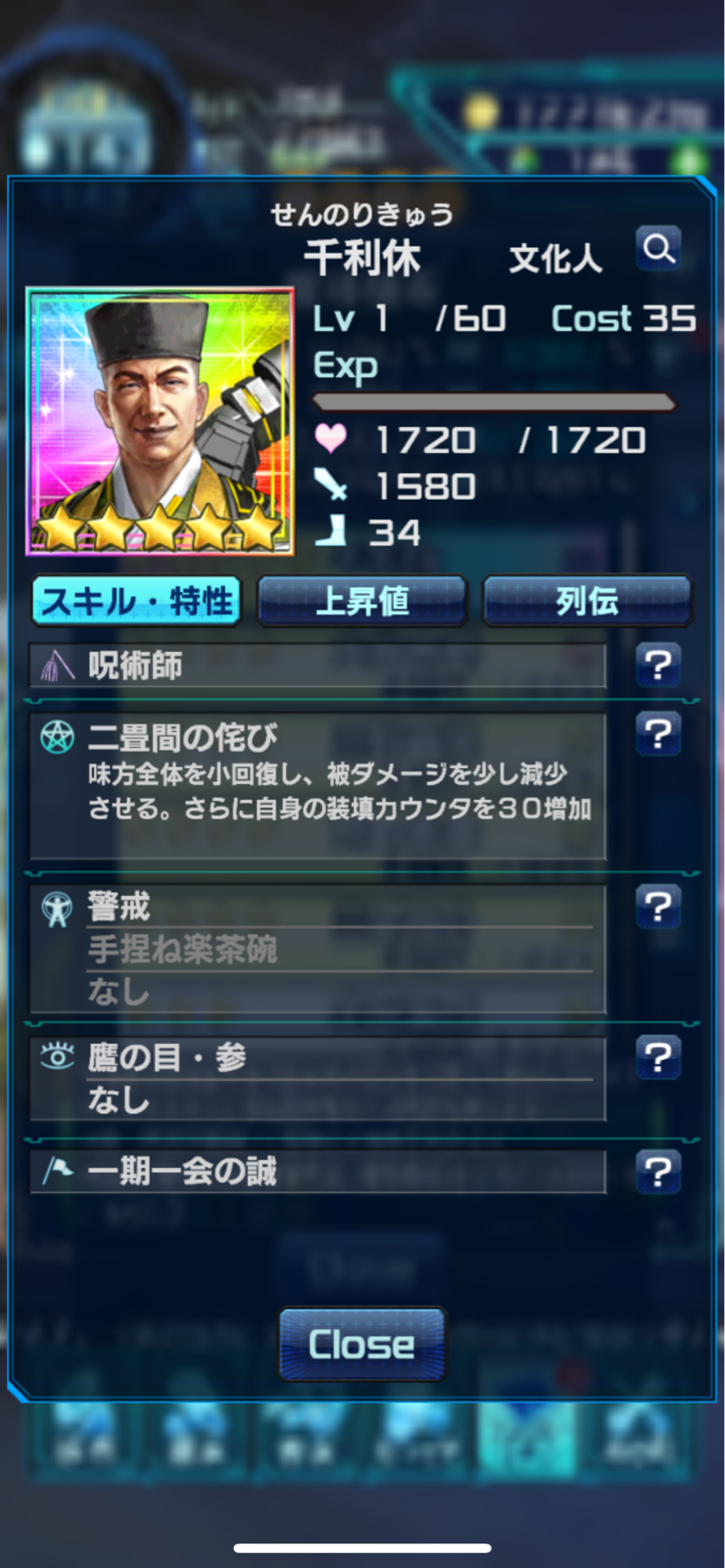This screenshot has height=1568, width=725.
Task: Open the 列伝 tab
Action: pos(588,601)
